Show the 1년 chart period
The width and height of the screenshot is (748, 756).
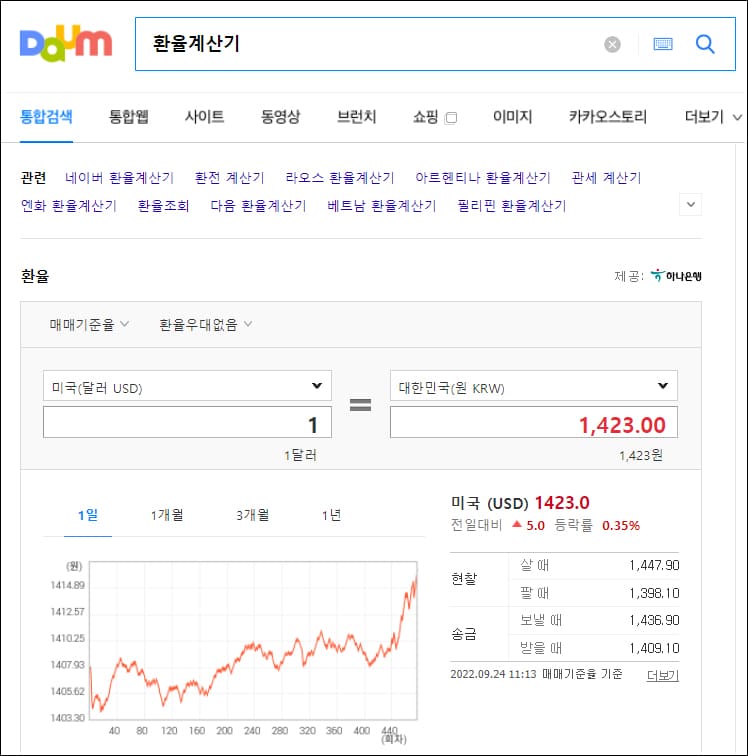[331, 515]
